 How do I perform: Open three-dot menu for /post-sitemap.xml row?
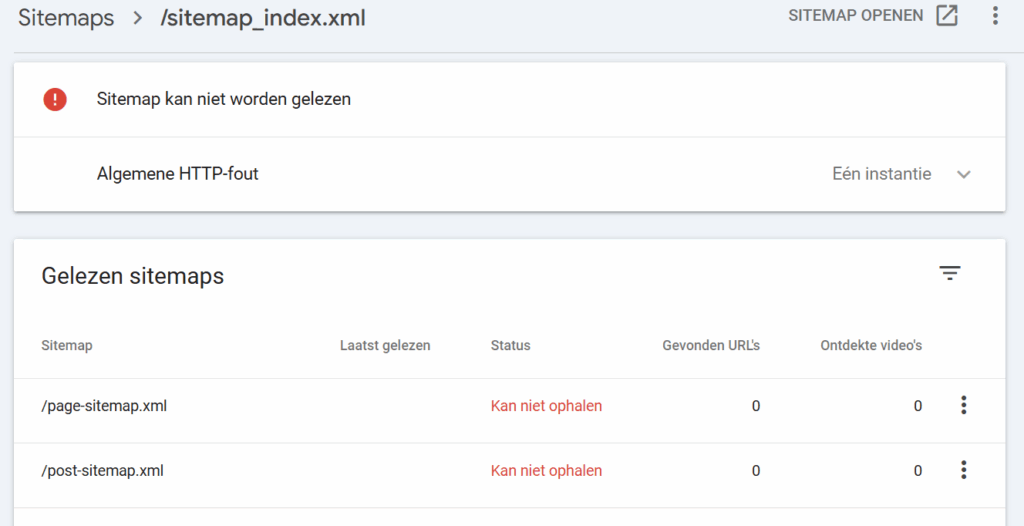[964, 470]
